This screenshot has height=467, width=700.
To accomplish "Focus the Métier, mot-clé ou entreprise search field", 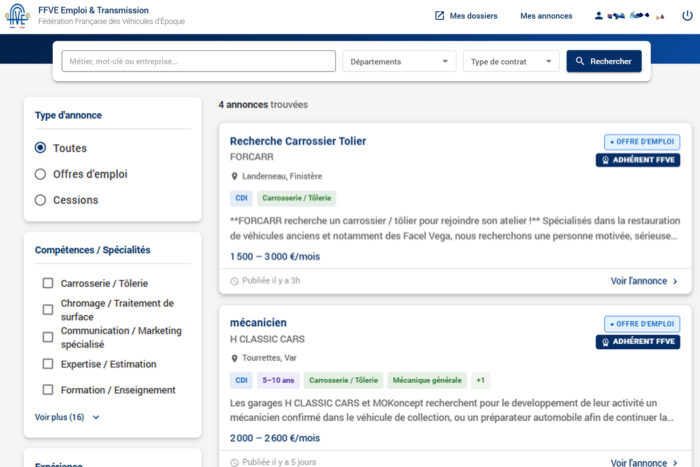I will [x=199, y=61].
